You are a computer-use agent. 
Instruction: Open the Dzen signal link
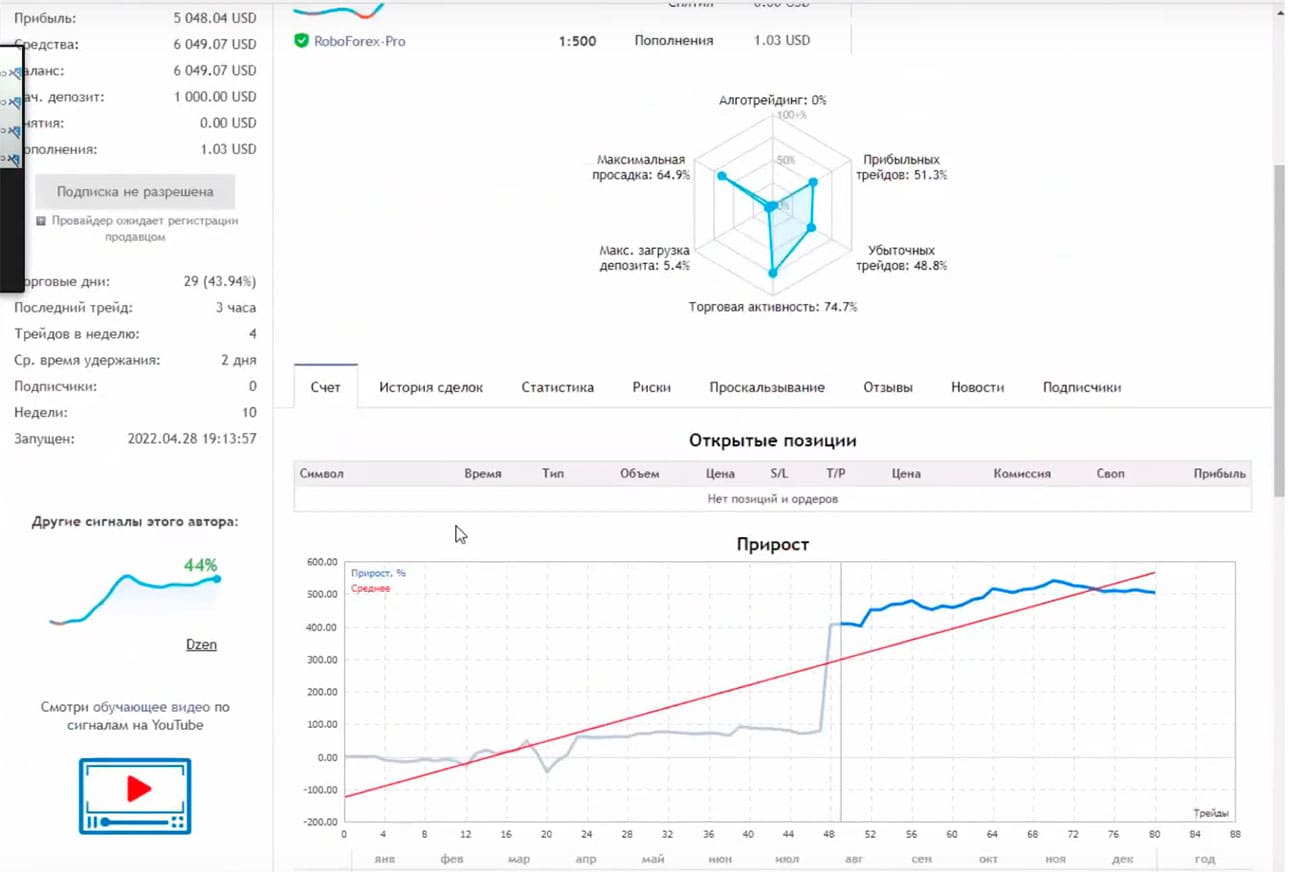(201, 645)
